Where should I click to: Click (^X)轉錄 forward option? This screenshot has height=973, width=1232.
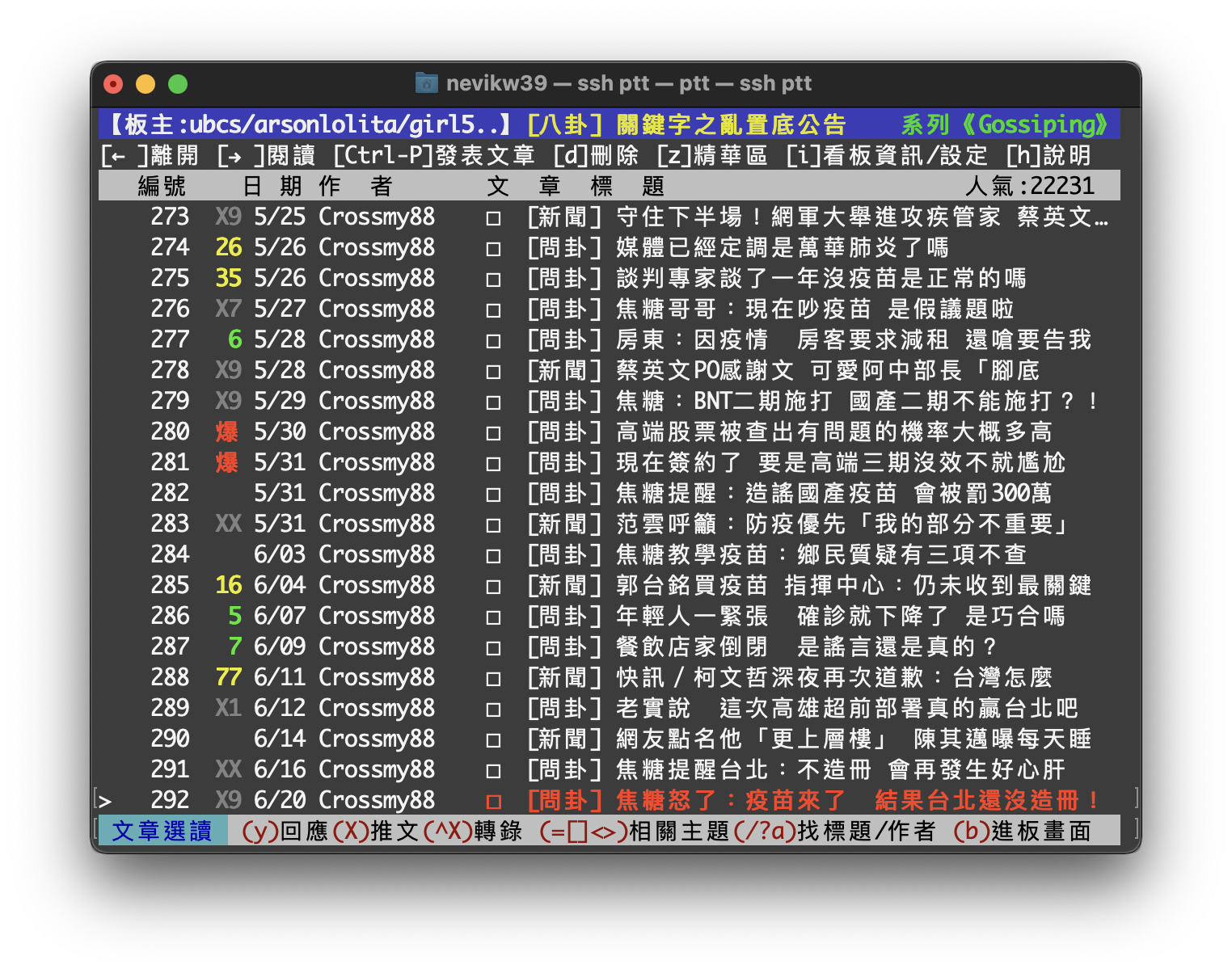coord(473,831)
